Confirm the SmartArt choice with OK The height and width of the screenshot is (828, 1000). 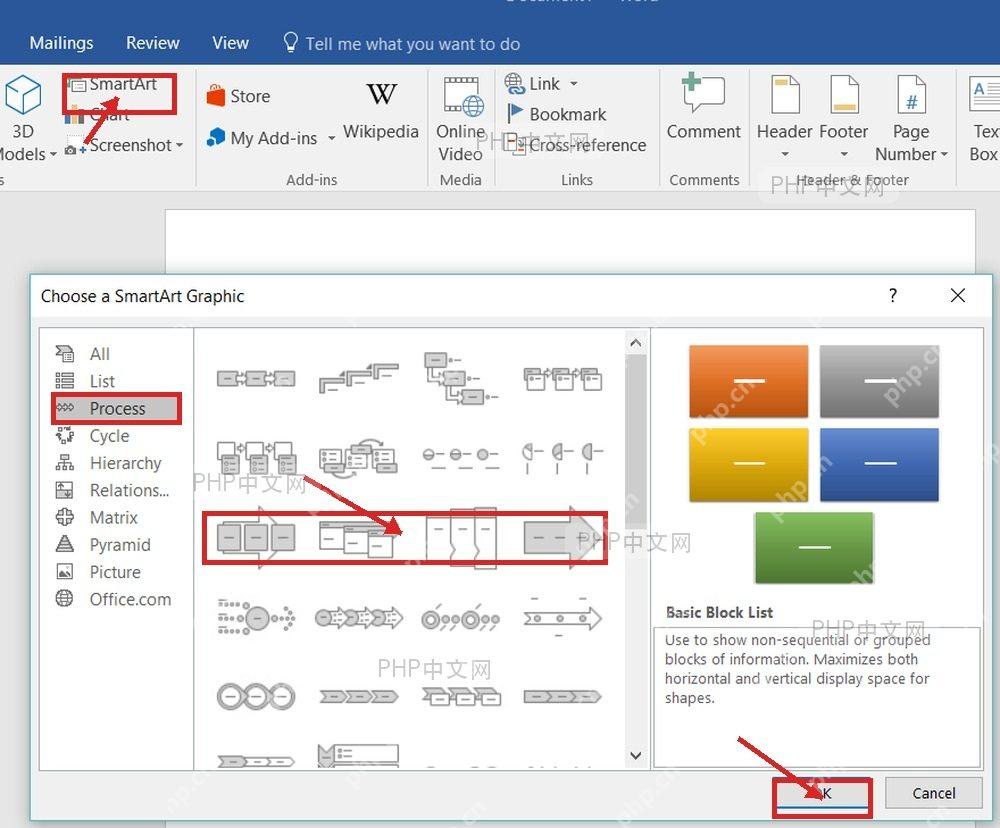tap(821, 794)
